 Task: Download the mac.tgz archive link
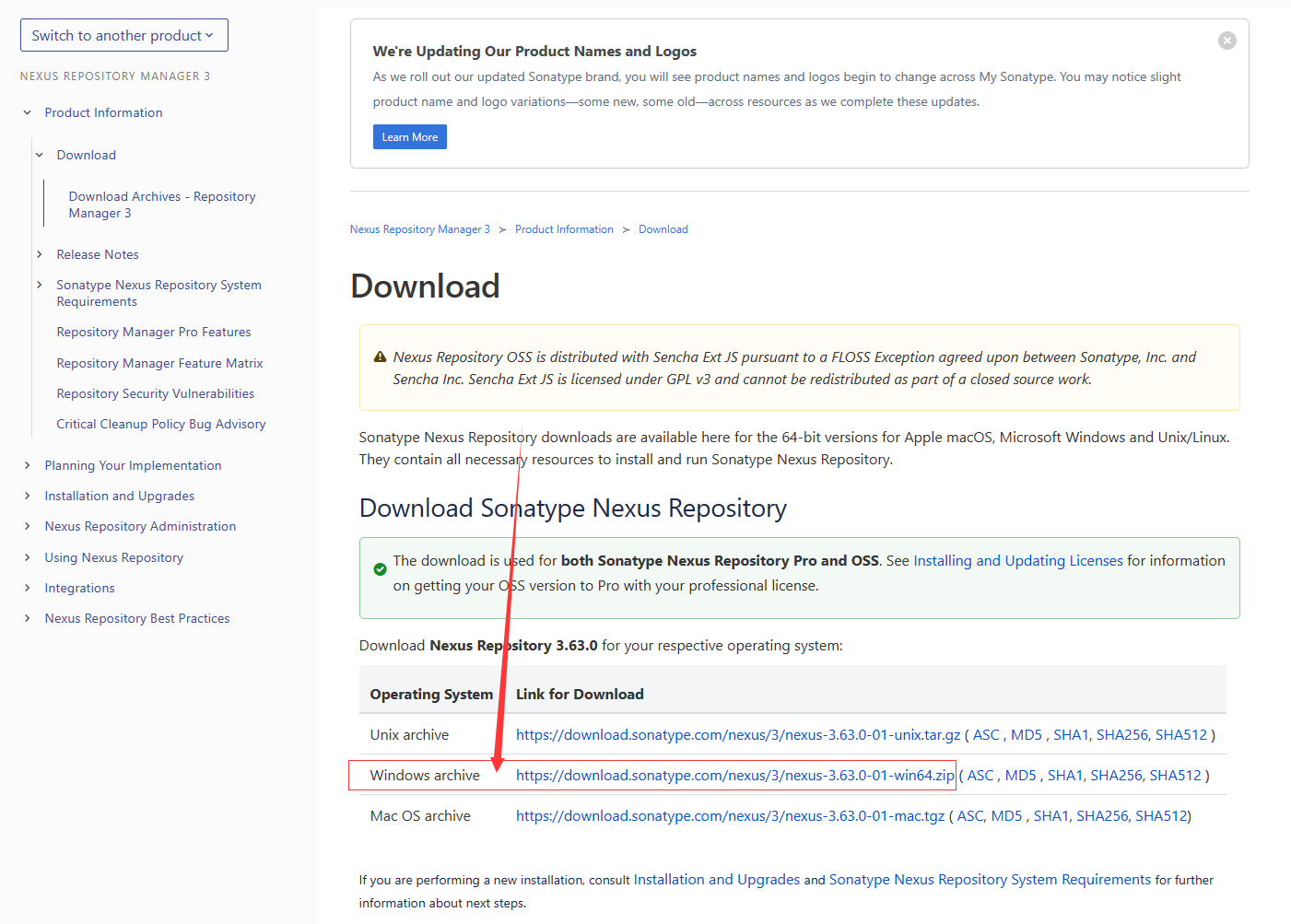[731, 815]
